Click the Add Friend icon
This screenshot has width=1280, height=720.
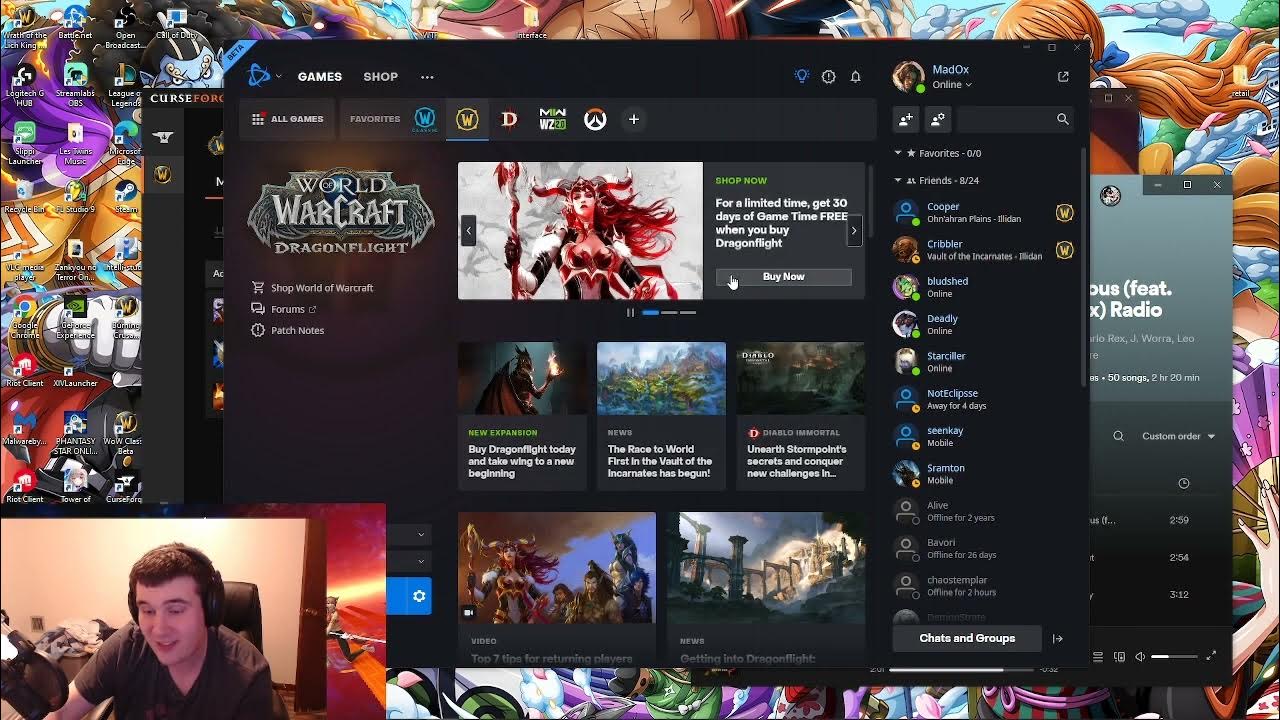905,119
